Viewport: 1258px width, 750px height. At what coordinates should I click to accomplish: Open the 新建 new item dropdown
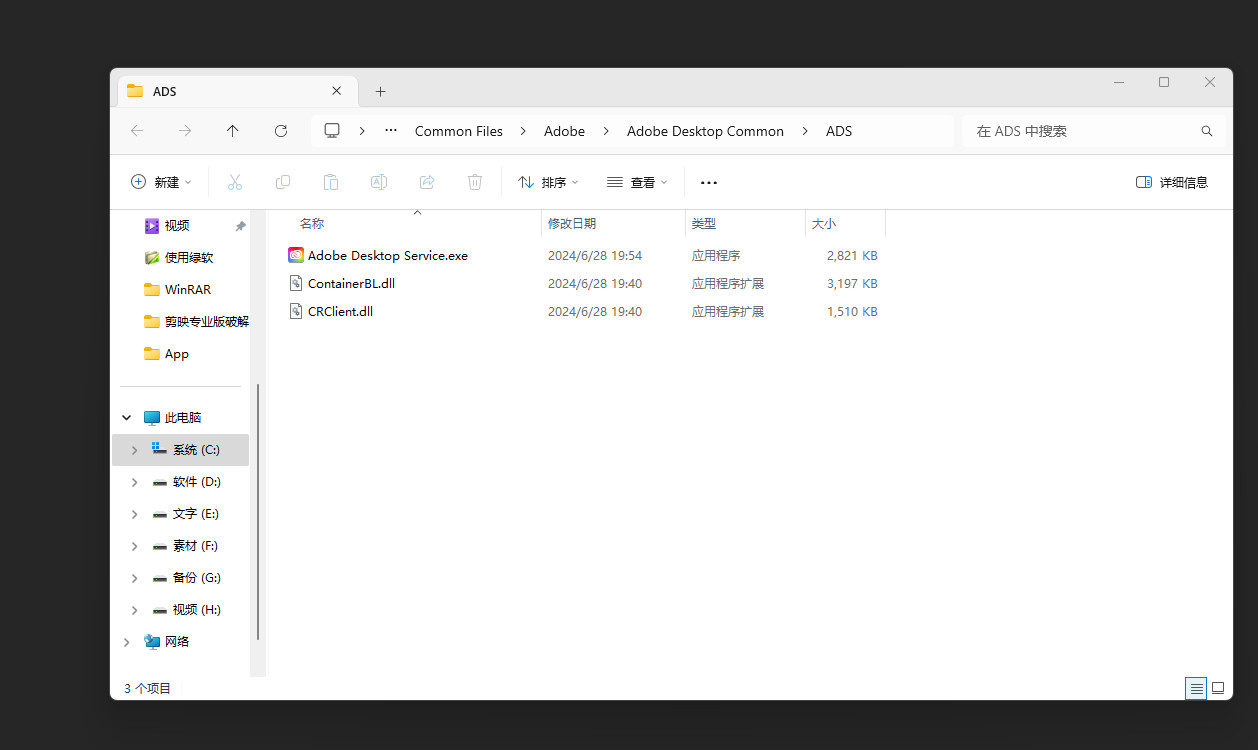[x=161, y=182]
